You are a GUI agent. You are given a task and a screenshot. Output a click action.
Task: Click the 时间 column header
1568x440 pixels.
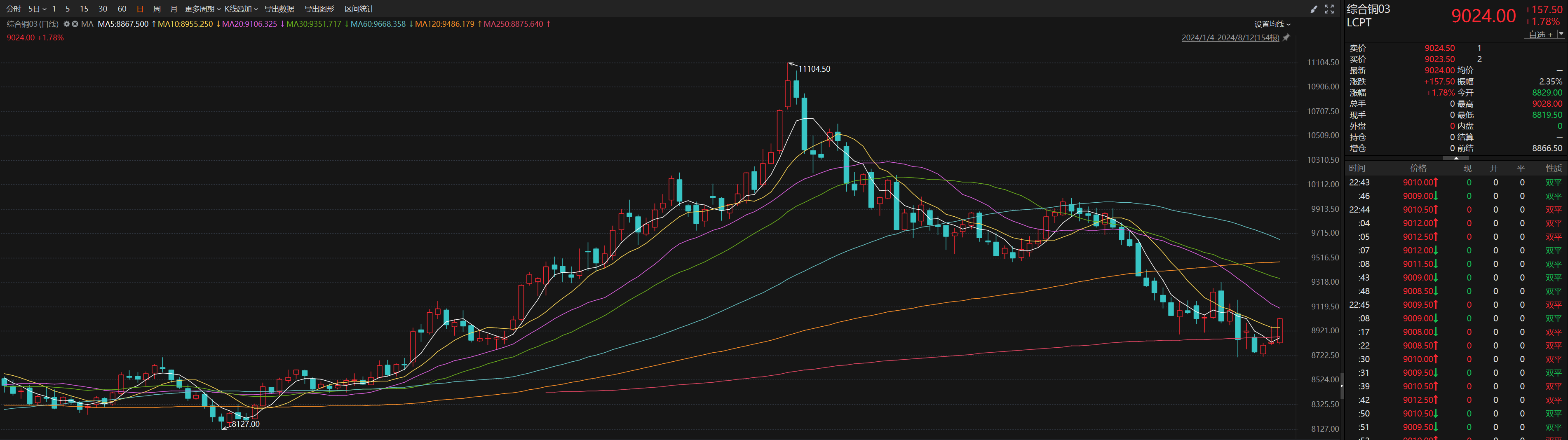(1357, 168)
